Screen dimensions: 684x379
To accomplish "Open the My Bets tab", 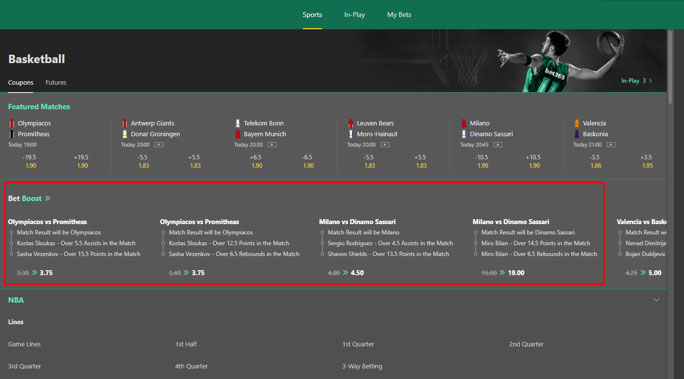I will [399, 14].
